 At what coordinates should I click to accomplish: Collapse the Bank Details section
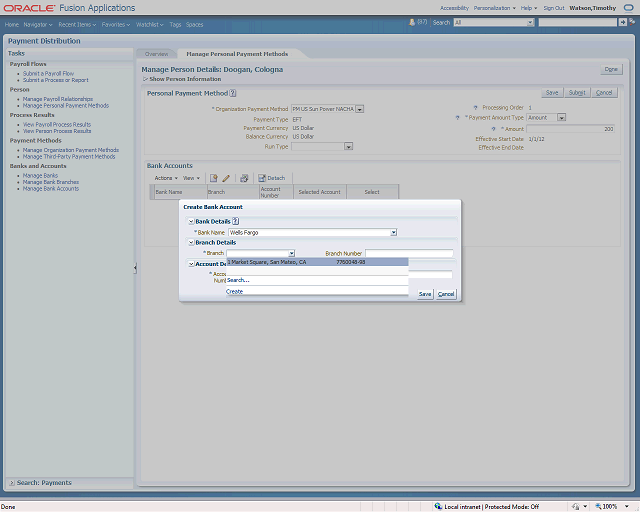[191, 221]
